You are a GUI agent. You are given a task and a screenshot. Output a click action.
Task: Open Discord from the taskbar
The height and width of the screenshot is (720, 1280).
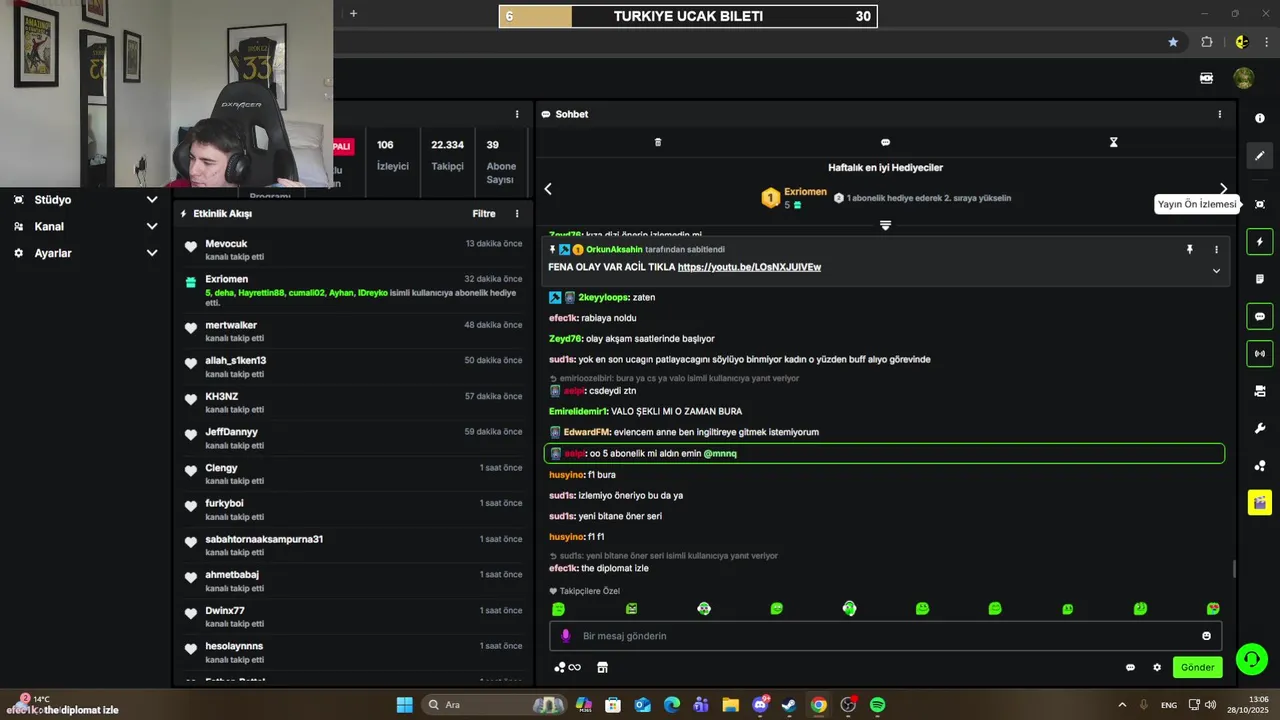(x=760, y=705)
